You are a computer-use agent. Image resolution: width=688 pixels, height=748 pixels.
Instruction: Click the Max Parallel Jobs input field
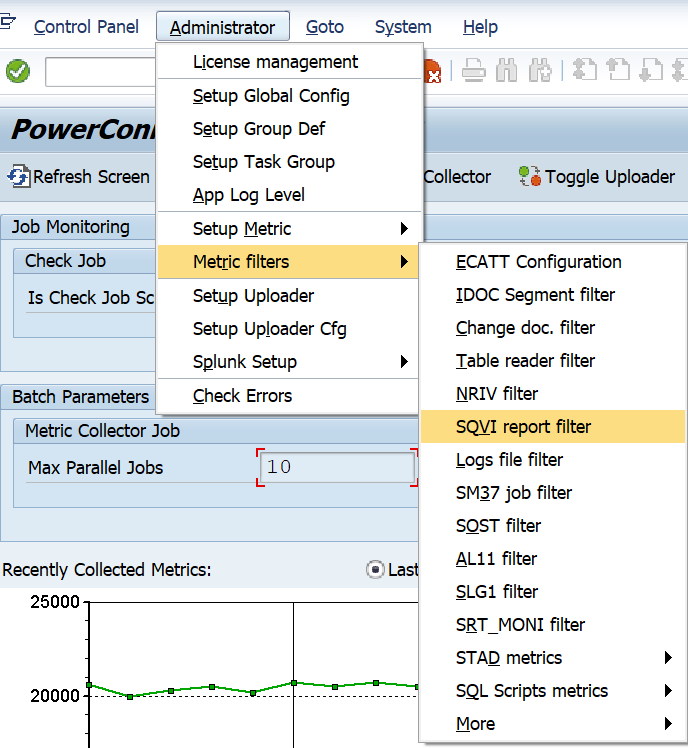click(x=337, y=467)
